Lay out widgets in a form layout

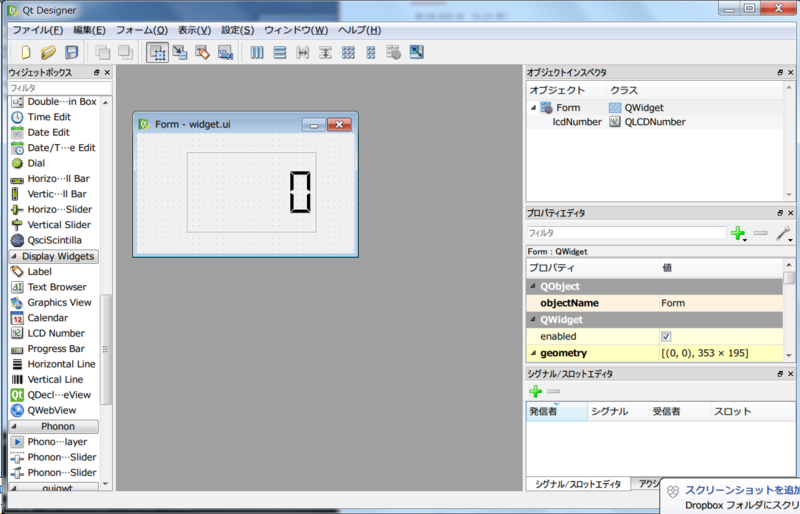371,52
